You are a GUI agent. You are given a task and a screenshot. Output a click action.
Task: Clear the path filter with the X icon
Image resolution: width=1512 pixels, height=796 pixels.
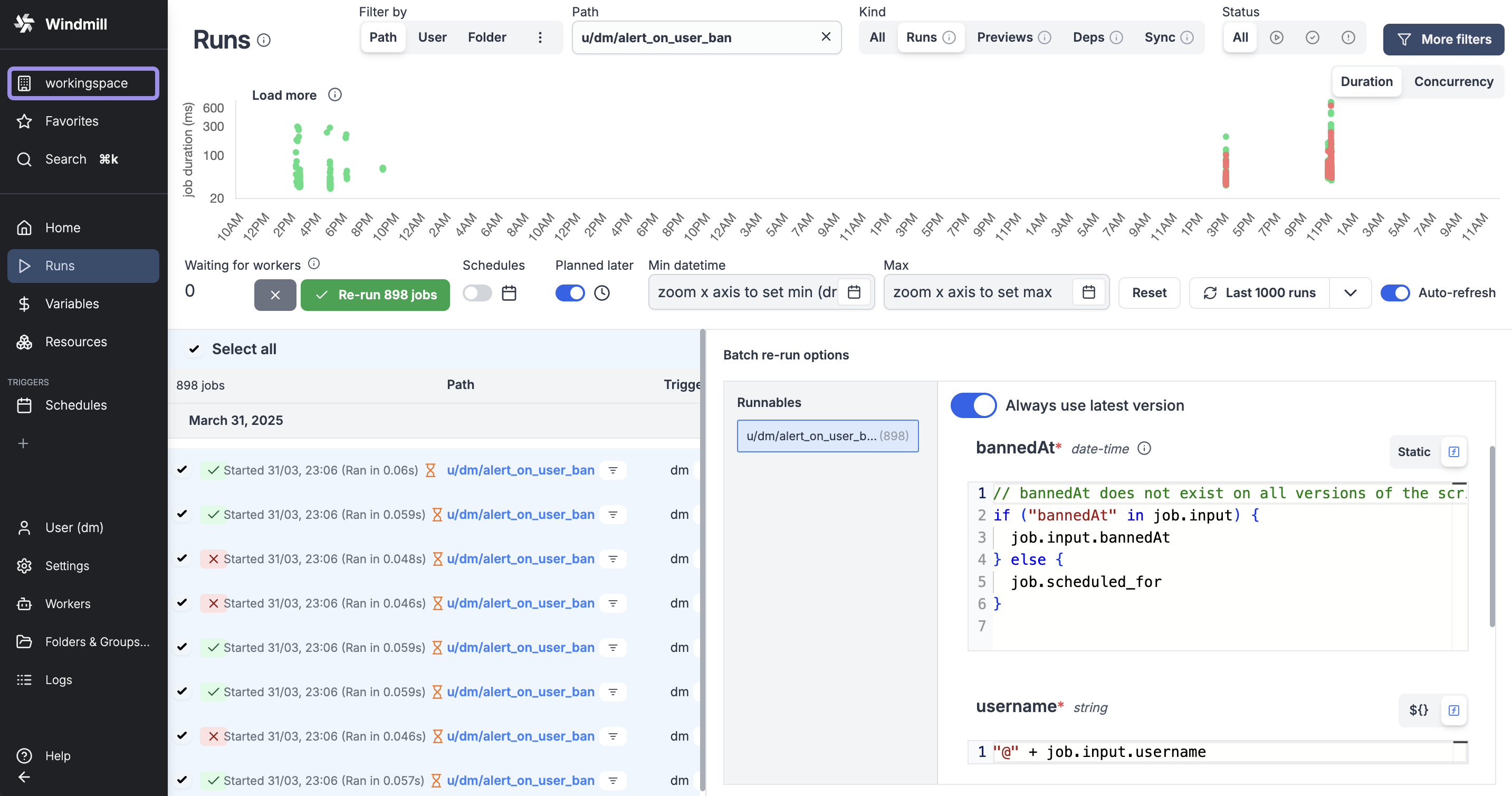pos(827,37)
